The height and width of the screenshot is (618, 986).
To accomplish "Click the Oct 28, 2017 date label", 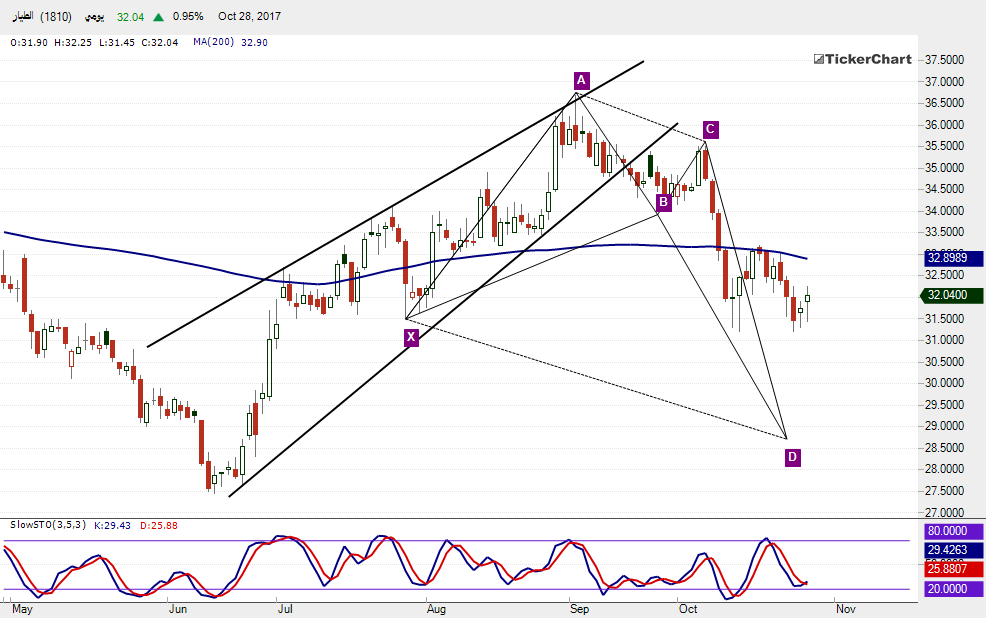I will (x=250, y=17).
